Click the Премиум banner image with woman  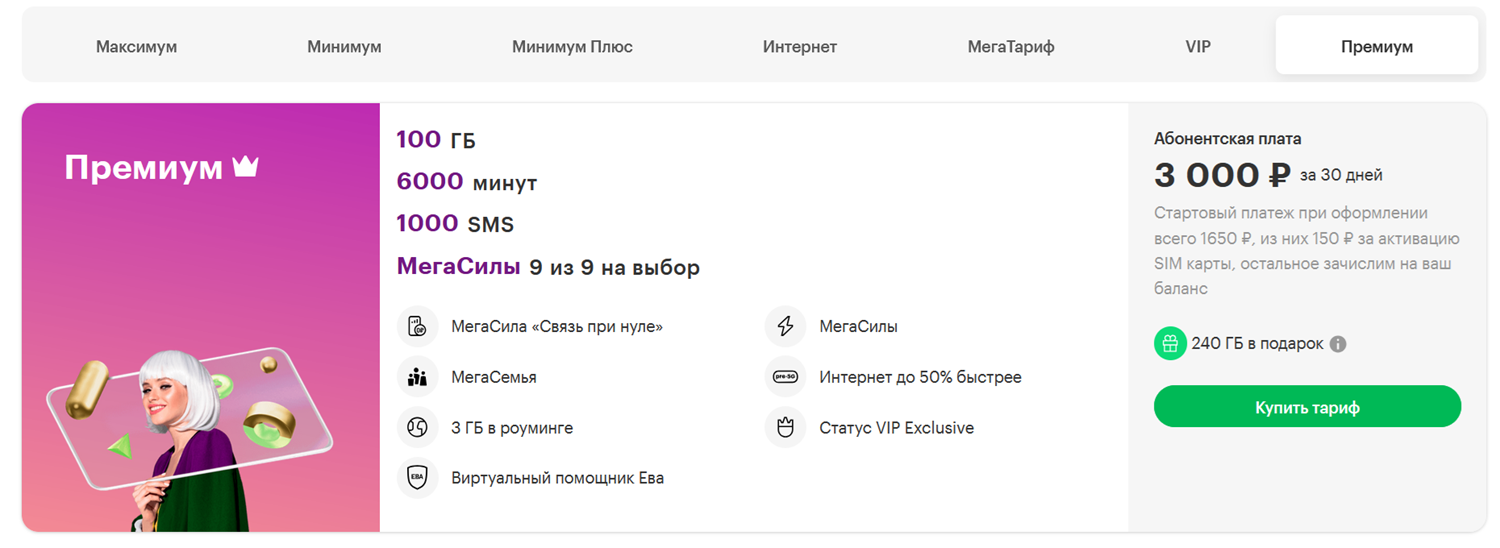pyautogui.click(x=200, y=420)
